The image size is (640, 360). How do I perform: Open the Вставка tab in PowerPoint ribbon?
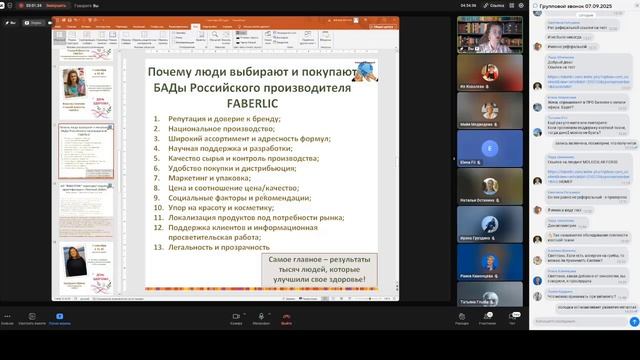(86, 27)
